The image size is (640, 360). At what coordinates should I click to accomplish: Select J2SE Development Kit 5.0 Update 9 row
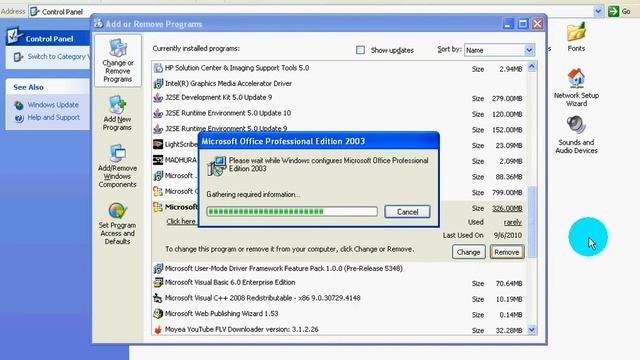pyautogui.click(x=339, y=98)
